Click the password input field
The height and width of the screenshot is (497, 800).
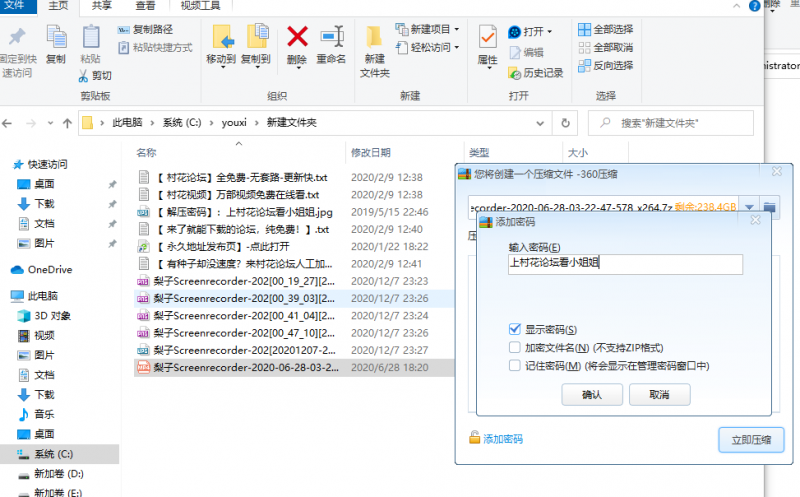pyautogui.click(x=624, y=264)
